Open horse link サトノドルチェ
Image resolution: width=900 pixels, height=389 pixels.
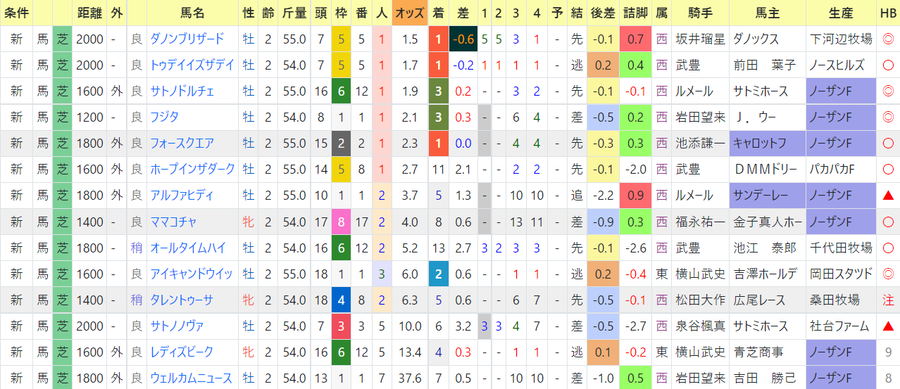point(183,91)
